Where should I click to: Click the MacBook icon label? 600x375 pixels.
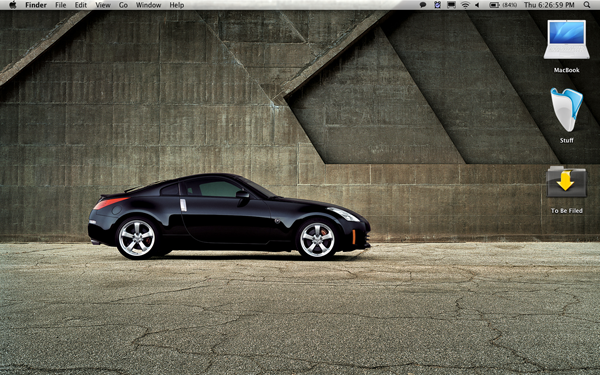coord(567,70)
